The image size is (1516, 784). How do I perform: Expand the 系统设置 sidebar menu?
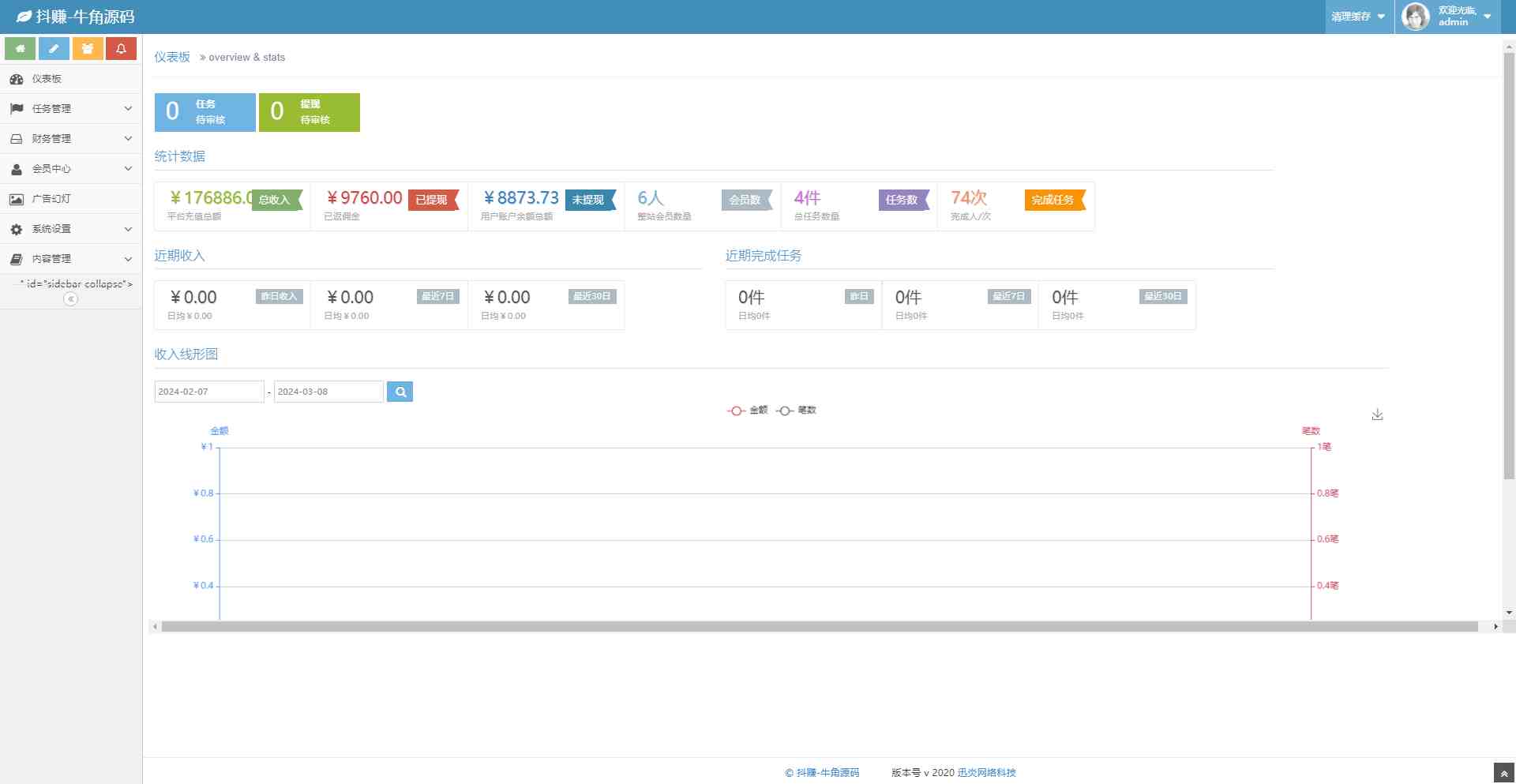[70, 229]
